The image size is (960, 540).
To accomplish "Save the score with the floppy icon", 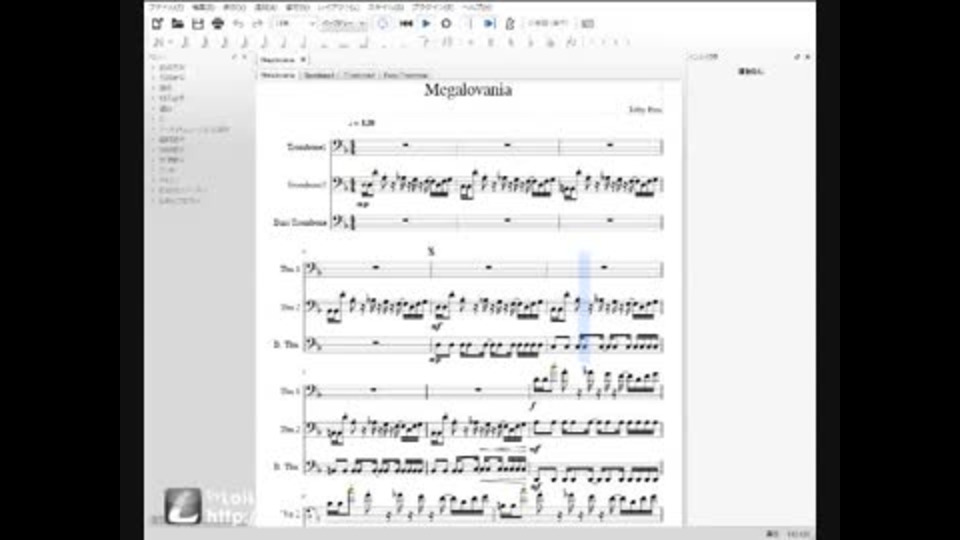I will click(x=198, y=24).
